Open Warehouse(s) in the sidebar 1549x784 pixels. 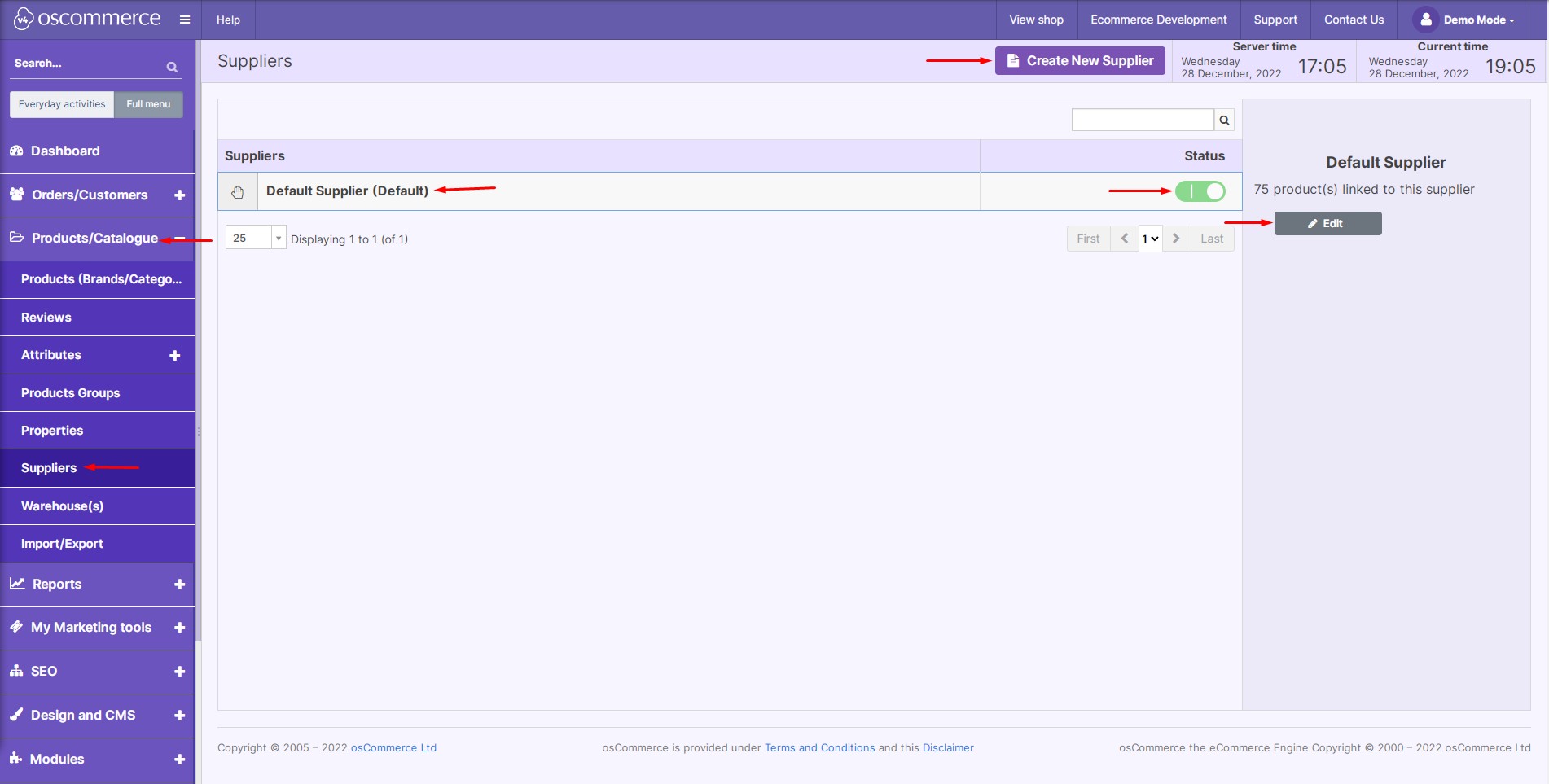(x=62, y=506)
